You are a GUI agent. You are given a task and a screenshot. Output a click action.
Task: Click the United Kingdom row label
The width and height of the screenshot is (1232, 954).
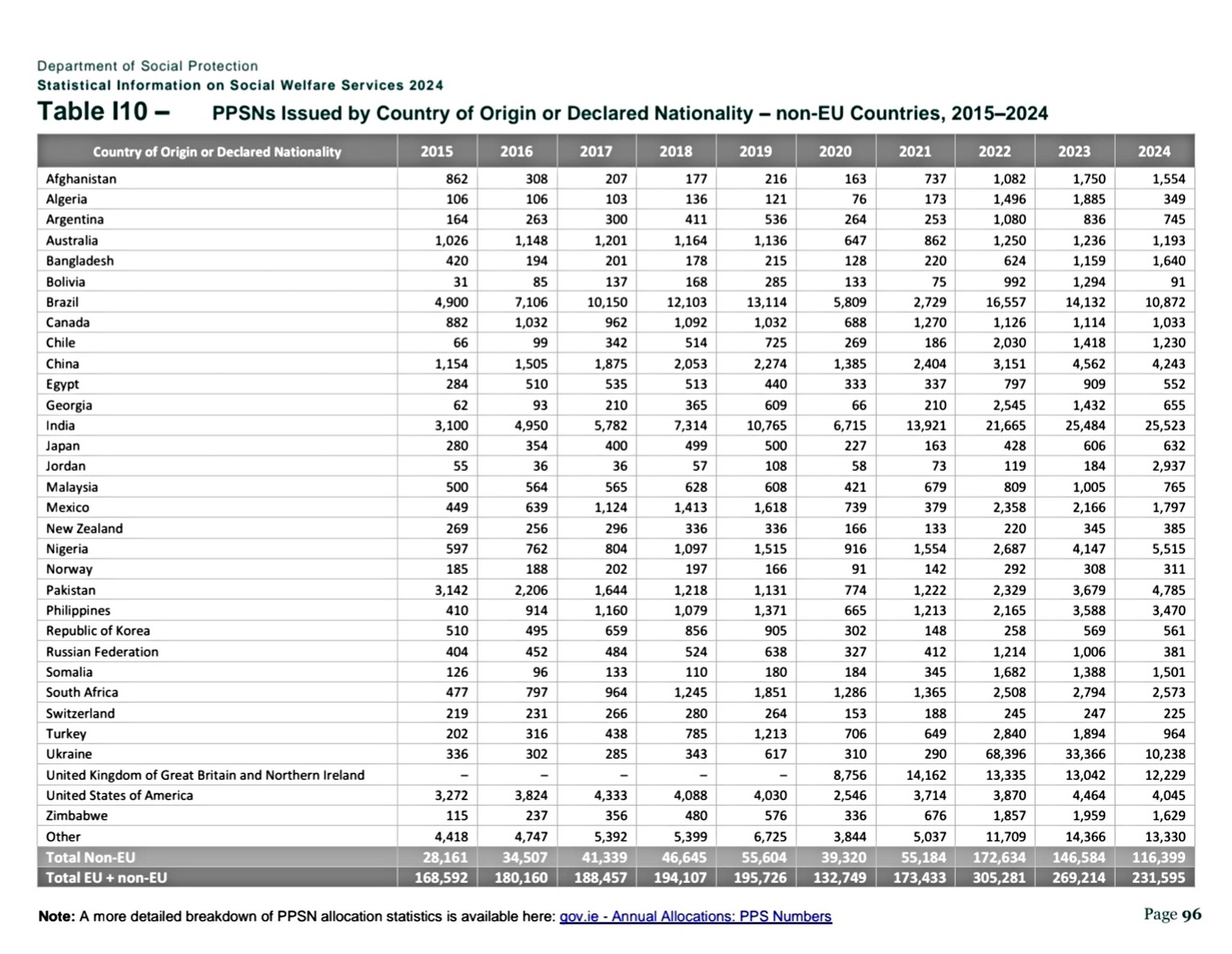tap(205, 775)
